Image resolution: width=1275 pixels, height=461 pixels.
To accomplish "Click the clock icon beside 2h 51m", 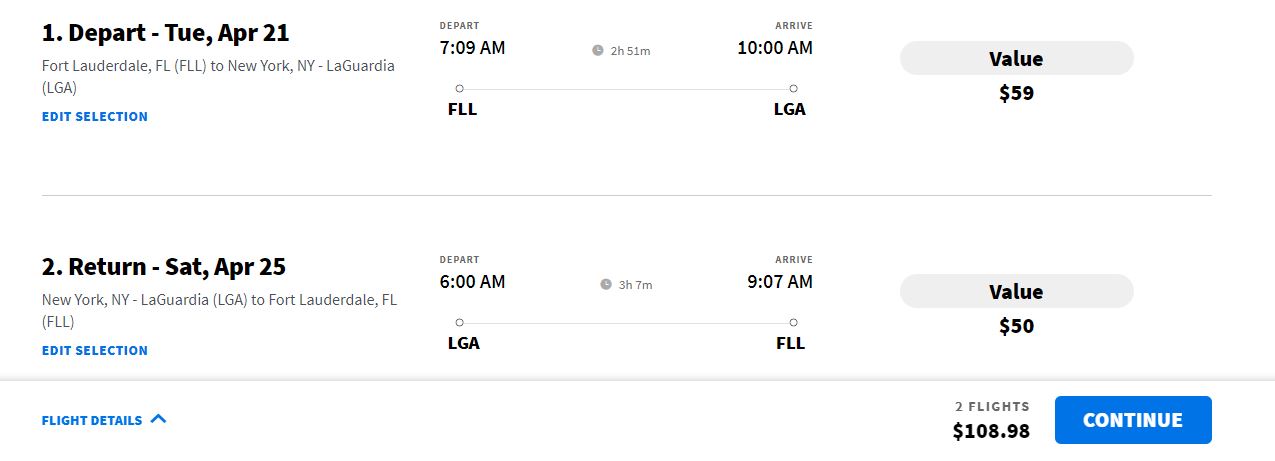I will [598, 50].
